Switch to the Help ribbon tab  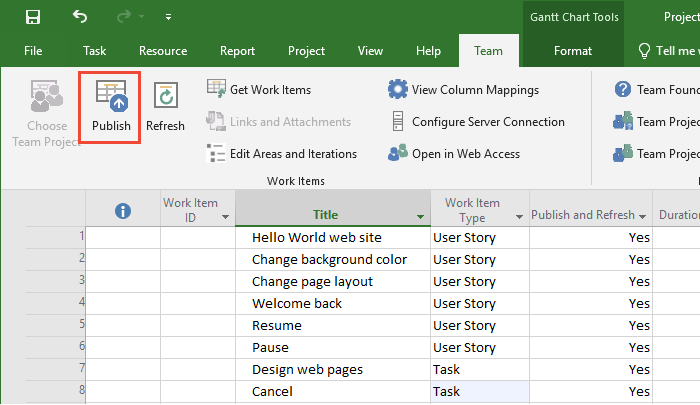click(x=429, y=51)
